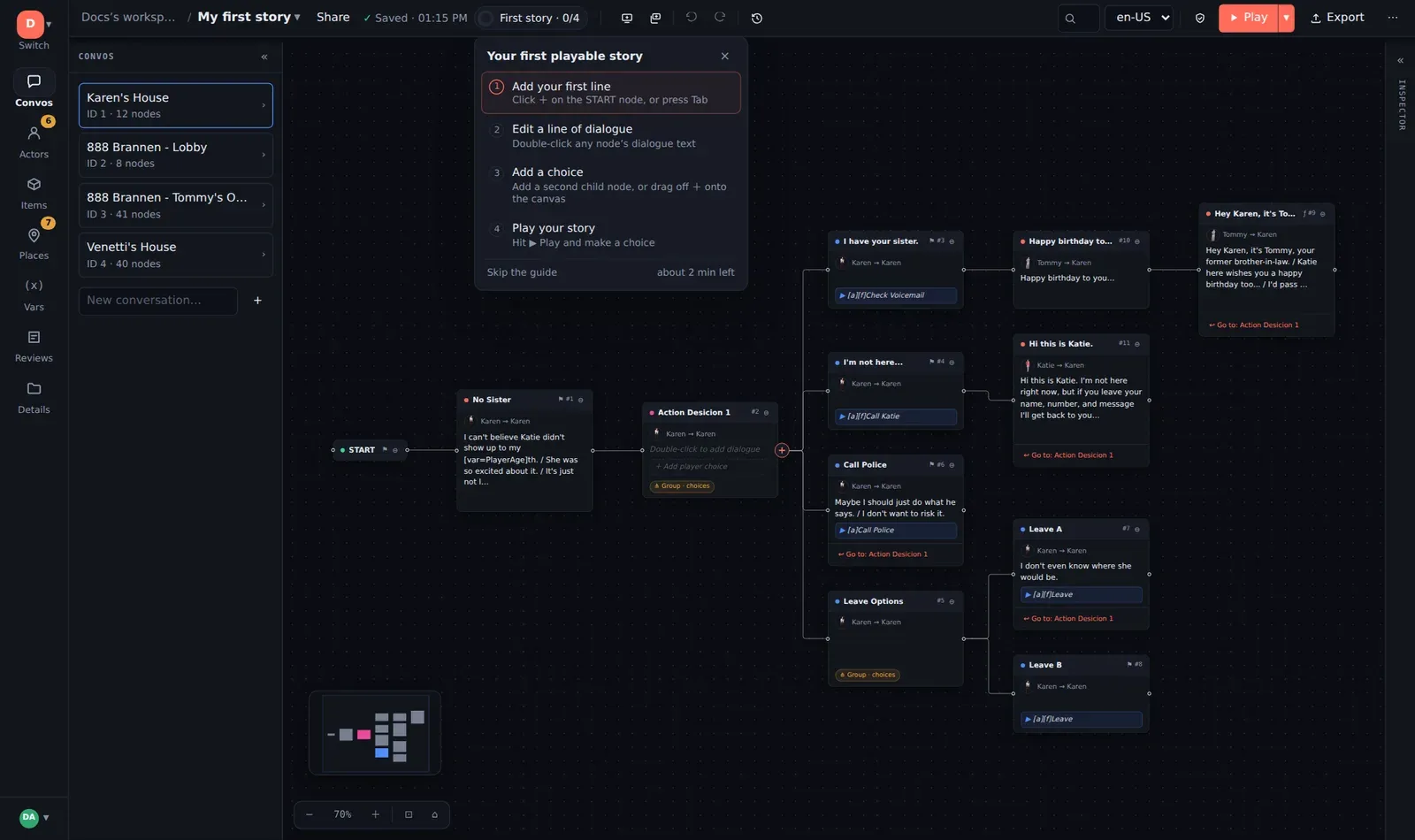Click the canvas minimap thumbnail
This screenshot has width=1415, height=840.
tap(375, 733)
